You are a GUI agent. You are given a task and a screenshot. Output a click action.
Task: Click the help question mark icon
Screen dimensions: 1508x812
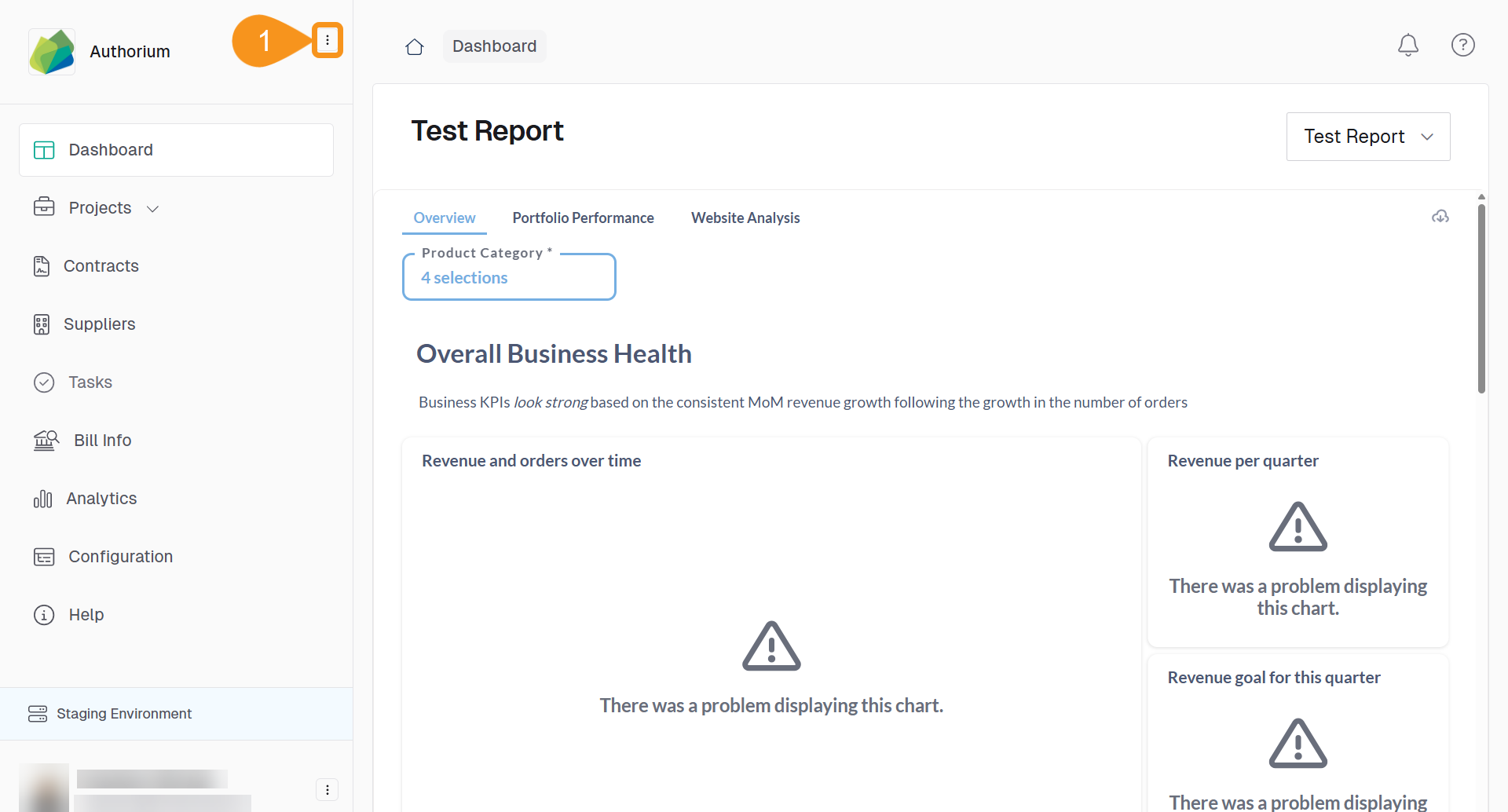1462,46
